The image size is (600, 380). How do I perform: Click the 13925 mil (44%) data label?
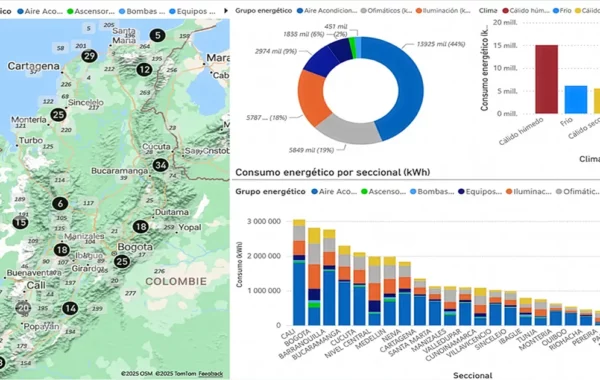(x=441, y=44)
